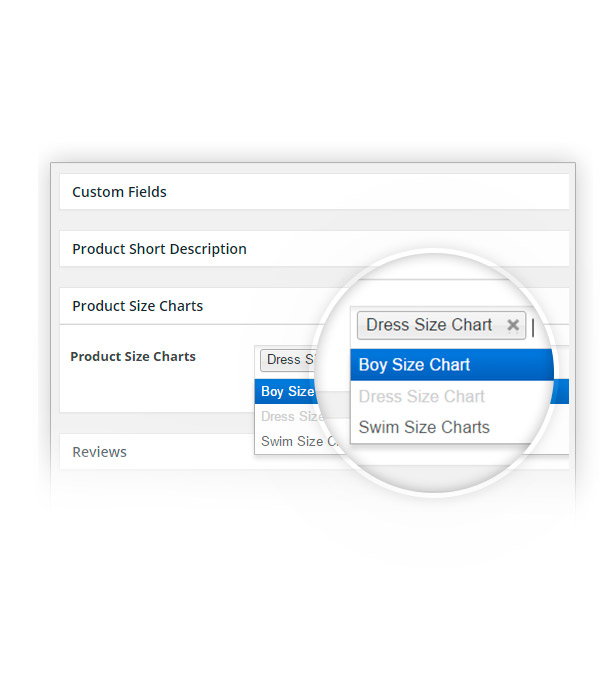Viewport: 600px width, 697px height.
Task: Expand the Reviews panel
Action: pos(100,452)
